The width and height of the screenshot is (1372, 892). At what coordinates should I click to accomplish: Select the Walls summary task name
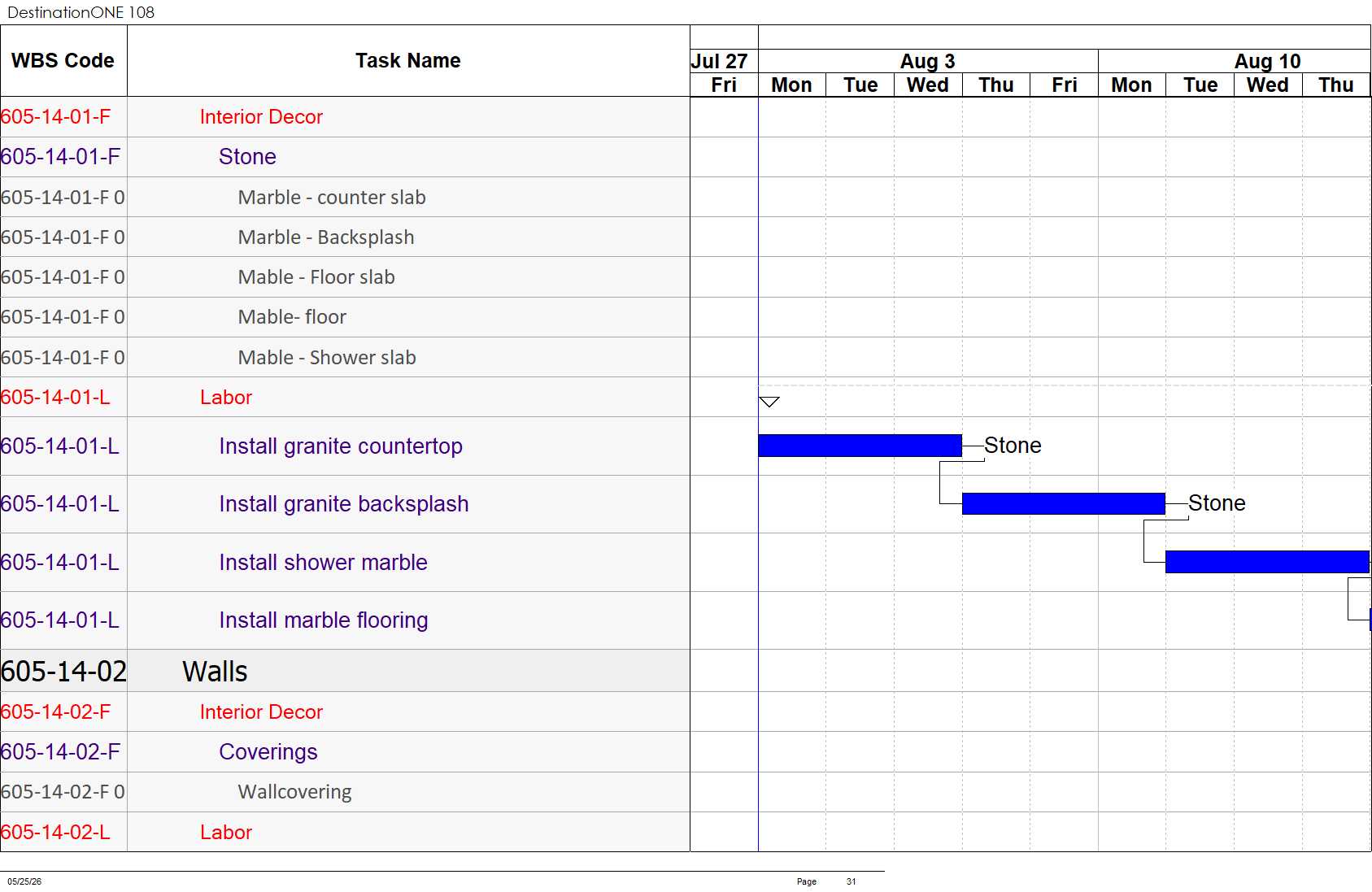point(215,672)
